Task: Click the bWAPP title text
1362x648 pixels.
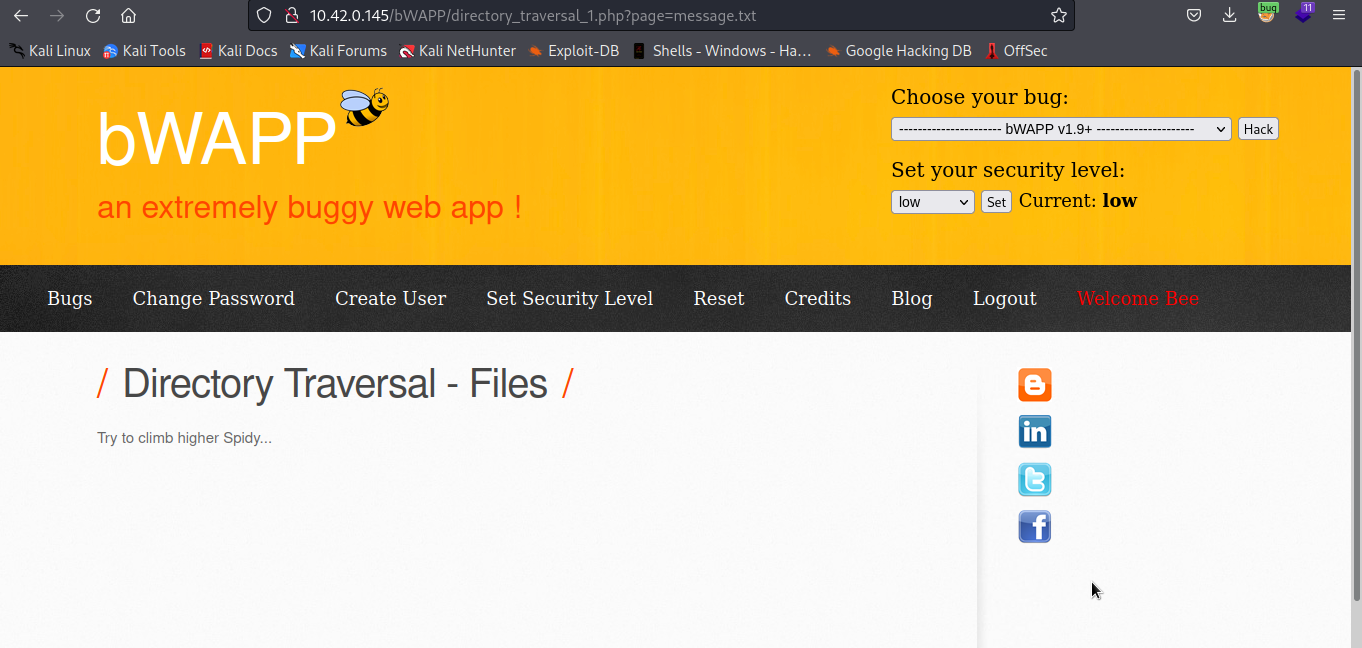Action: point(216,139)
